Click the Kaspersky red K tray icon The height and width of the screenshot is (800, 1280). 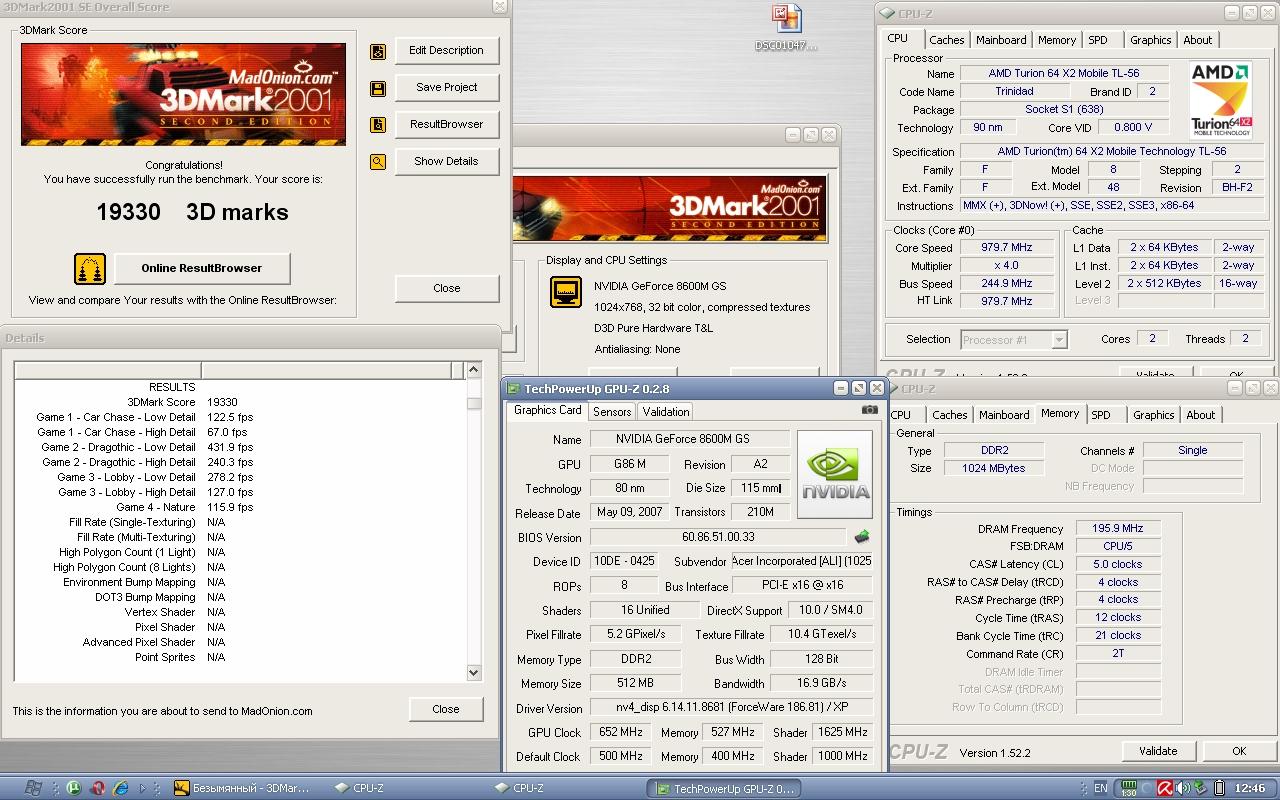(1165, 788)
